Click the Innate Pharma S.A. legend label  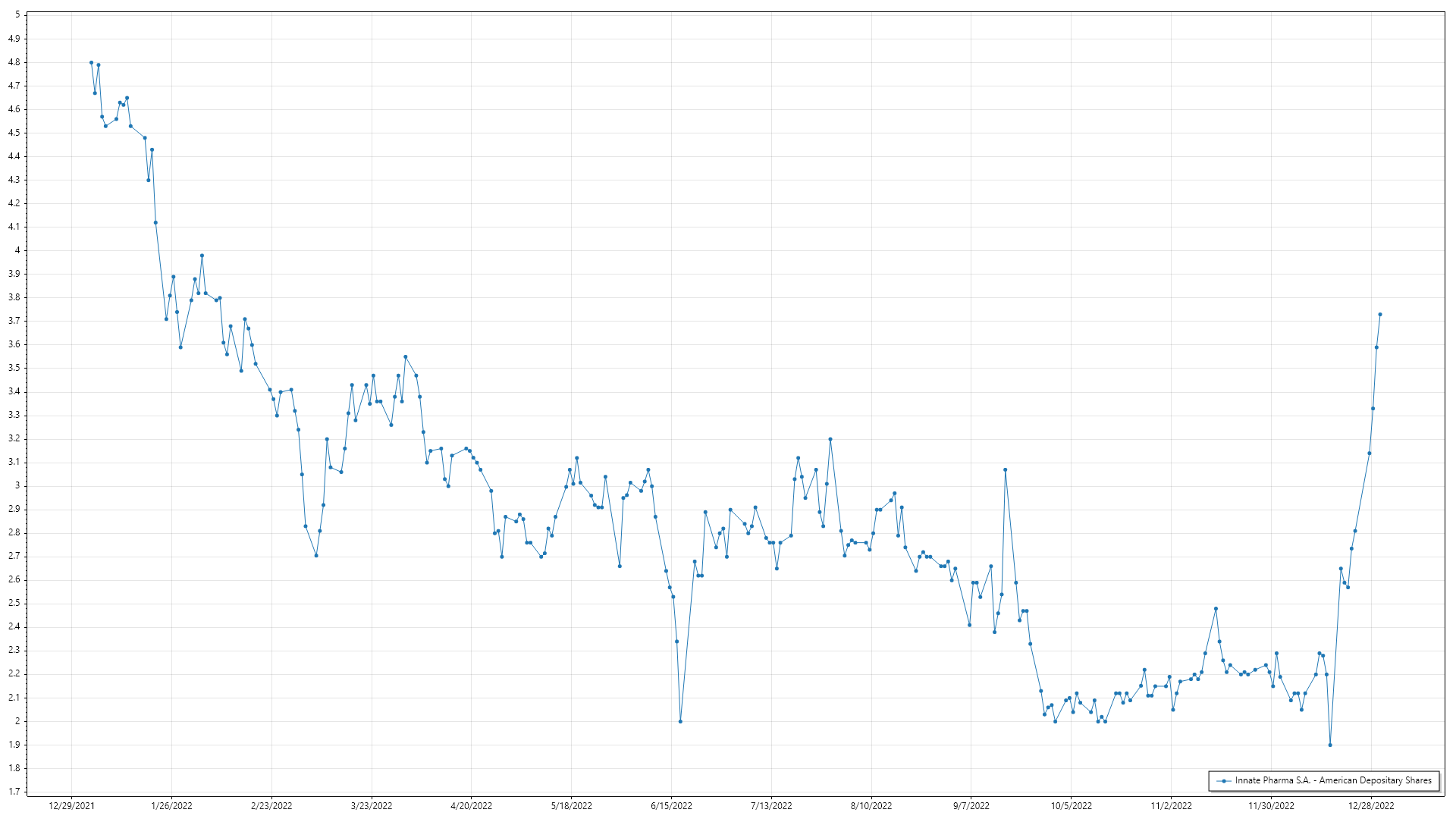pos(1332,780)
